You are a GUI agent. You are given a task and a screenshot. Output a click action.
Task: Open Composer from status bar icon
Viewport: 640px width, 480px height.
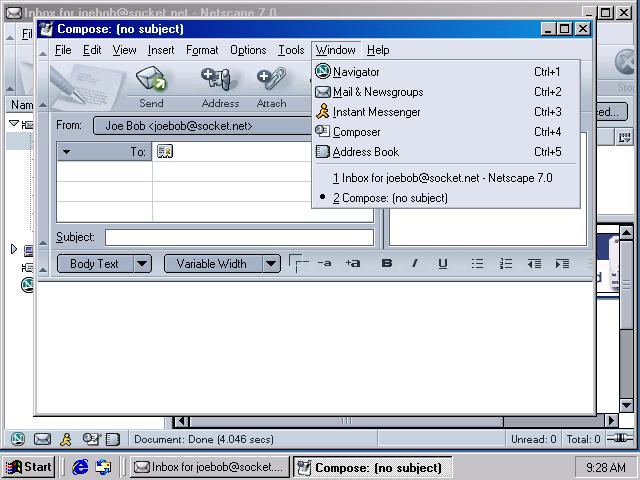pyautogui.click(x=91, y=439)
